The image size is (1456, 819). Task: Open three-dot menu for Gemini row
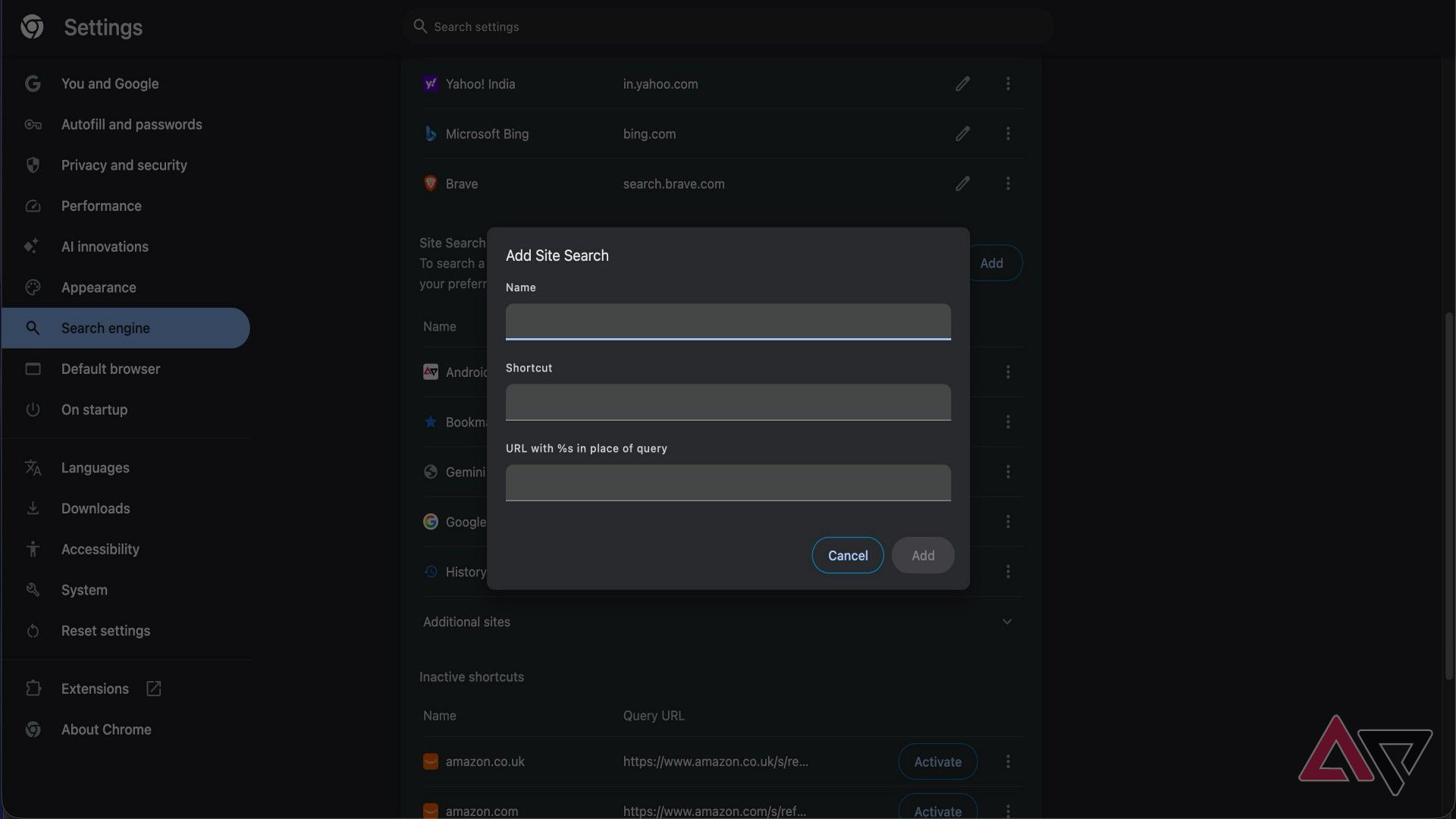pyautogui.click(x=1008, y=472)
